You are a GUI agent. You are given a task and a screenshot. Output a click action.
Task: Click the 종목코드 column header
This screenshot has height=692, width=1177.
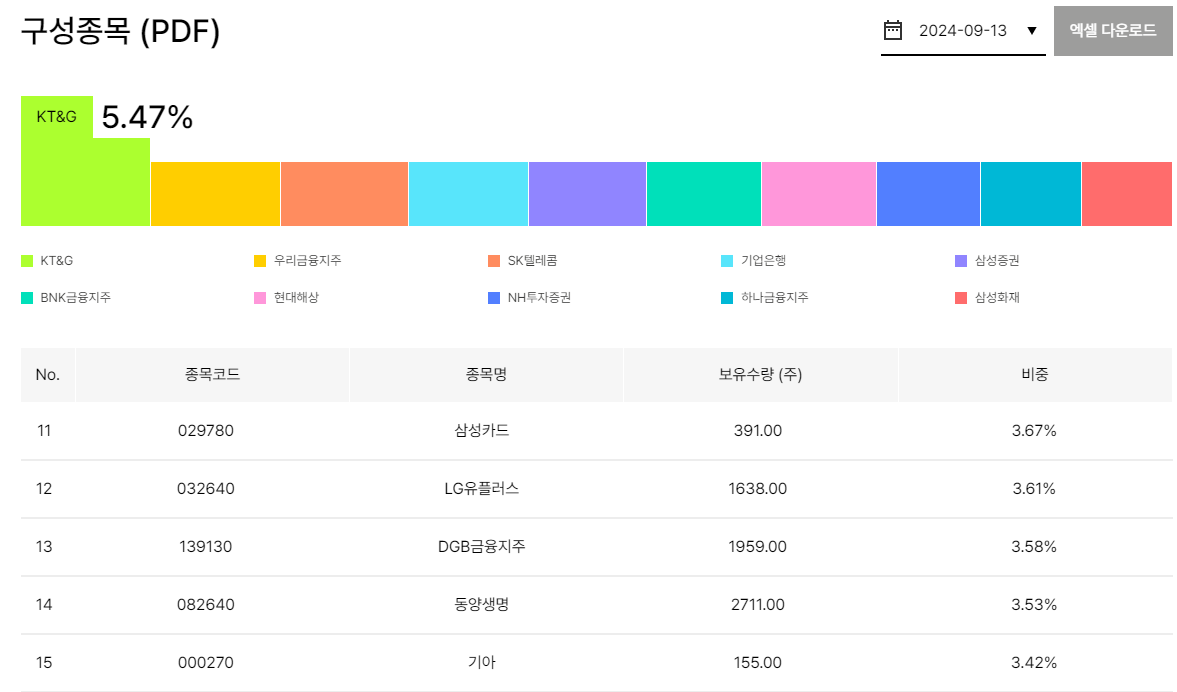212,375
